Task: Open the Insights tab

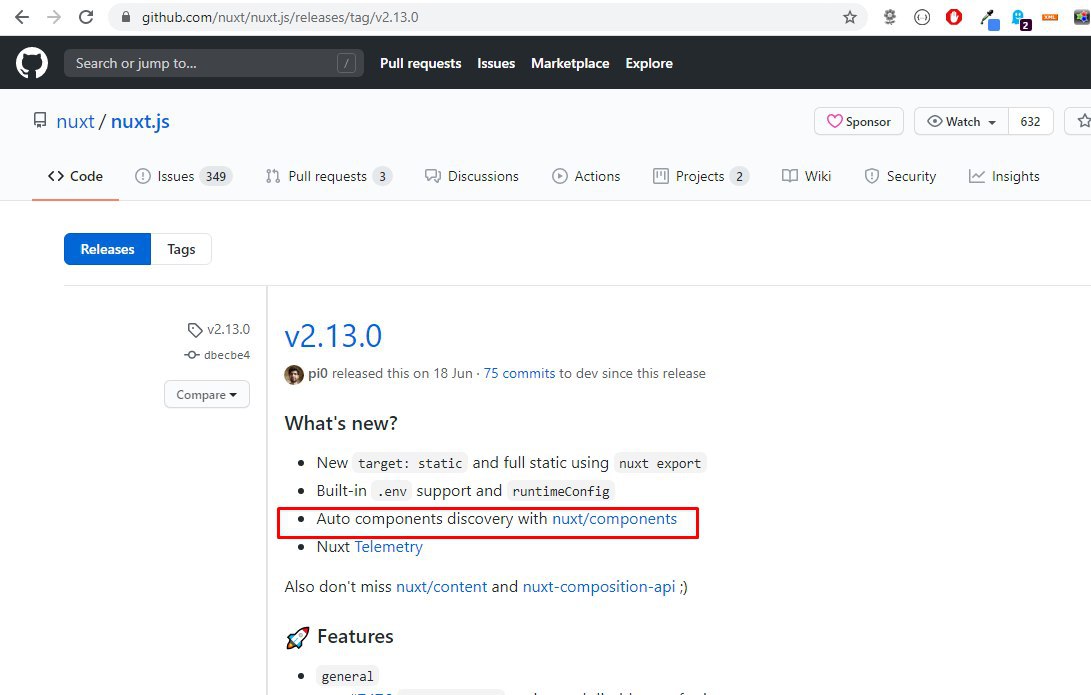Action: click(x=1004, y=177)
